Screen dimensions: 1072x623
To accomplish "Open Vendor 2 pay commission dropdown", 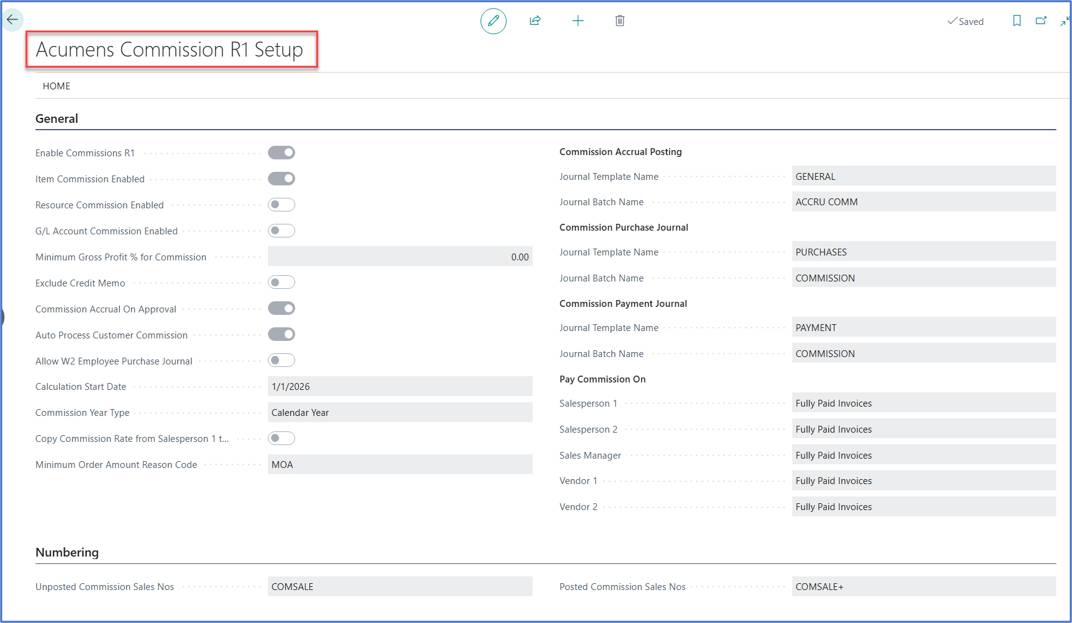I will pyautogui.click(x=924, y=507).
